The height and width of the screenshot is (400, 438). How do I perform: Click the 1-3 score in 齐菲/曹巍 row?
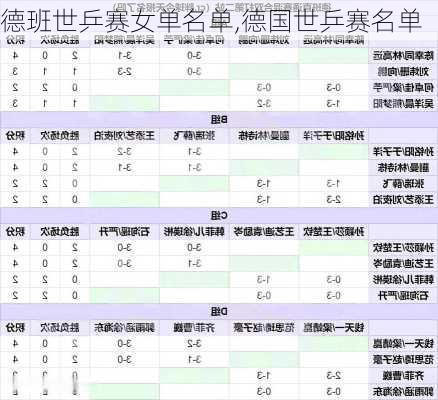pyautogui.click(x=264, y=376)
